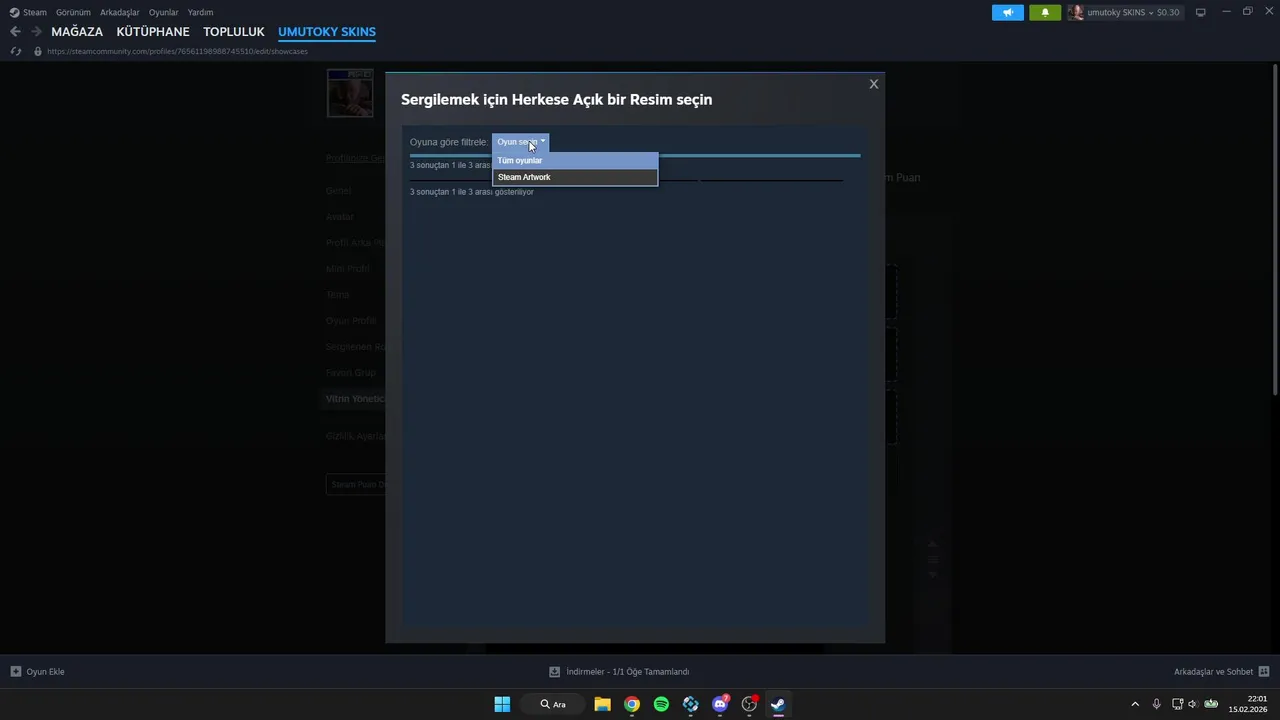The image size is (1280, 720).
Task: Open the blue diamond taskbar app
Action: point(690,704)
